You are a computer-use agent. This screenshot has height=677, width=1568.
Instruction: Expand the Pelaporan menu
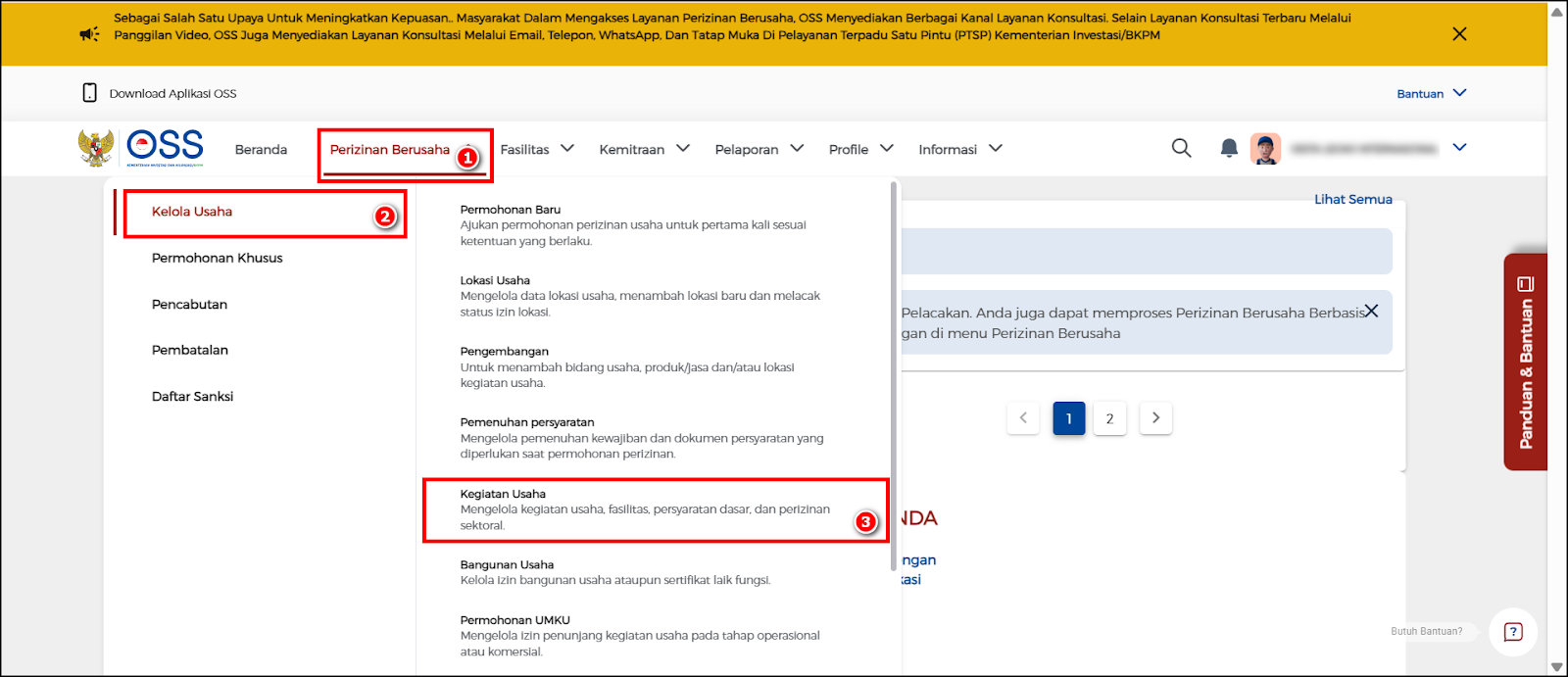[x=759, y=149]
